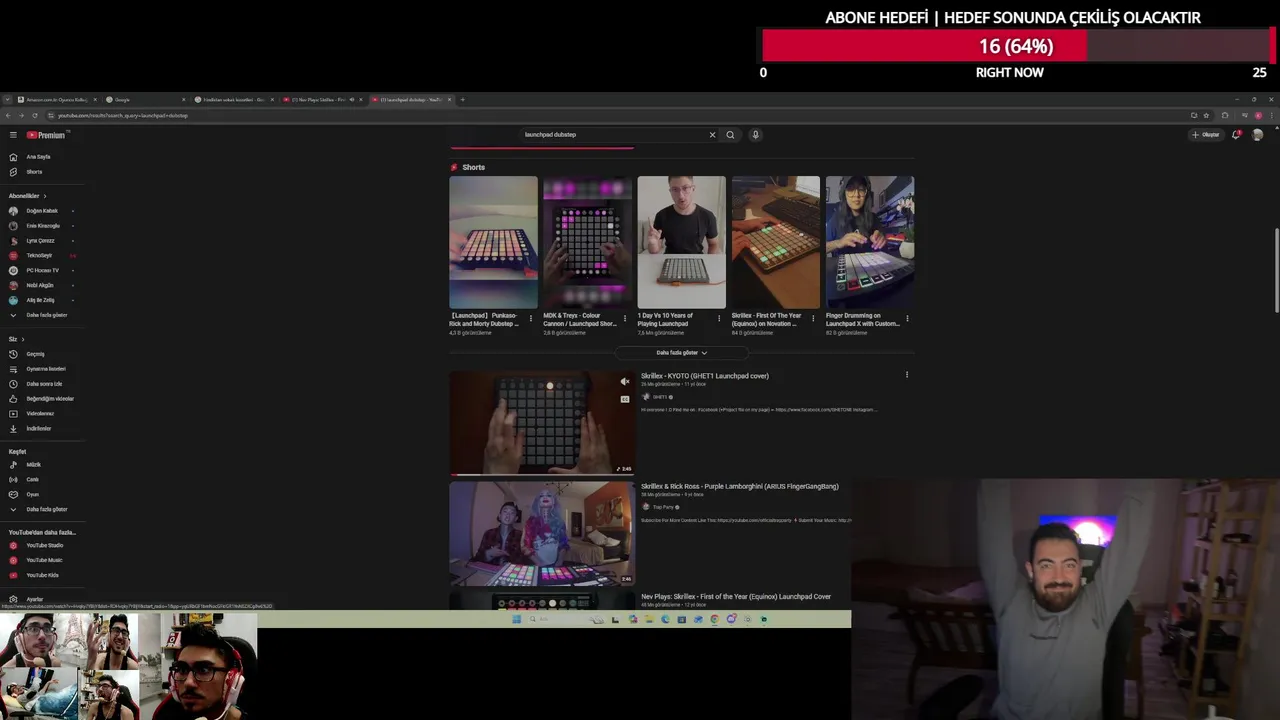The image size is (1280, 720).
Task: Open Geçmiş history in sidebar
Action: pyautogui.click(x=35, y=354)
